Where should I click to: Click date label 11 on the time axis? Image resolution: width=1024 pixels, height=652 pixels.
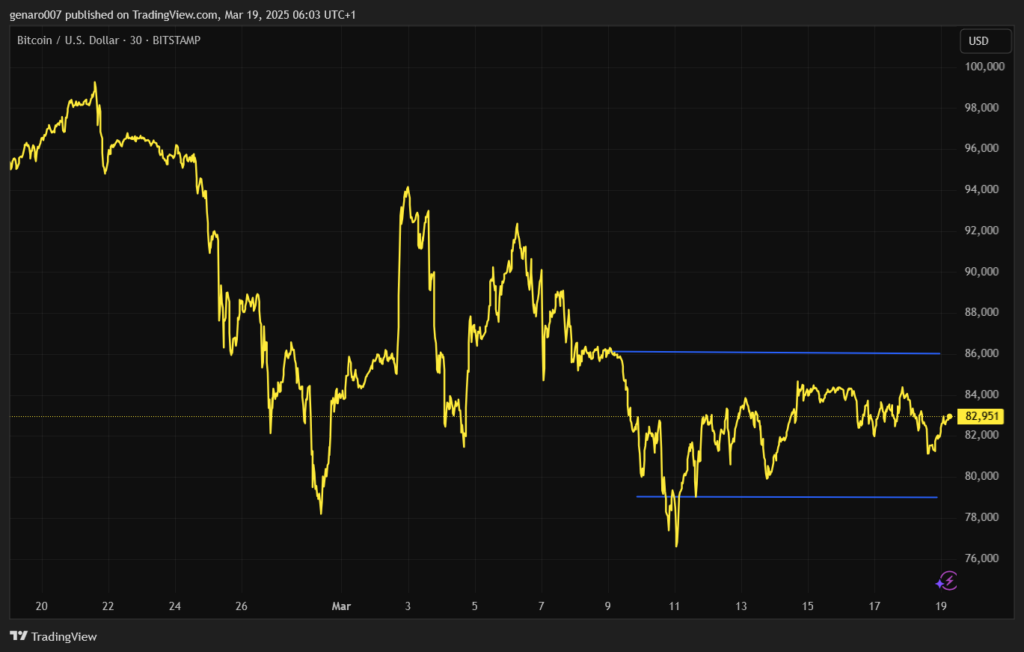tap(675, 606)
